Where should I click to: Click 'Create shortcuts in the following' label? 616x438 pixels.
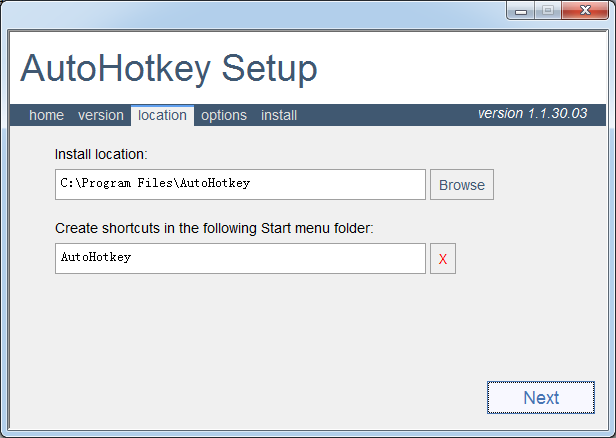[214, 228]
